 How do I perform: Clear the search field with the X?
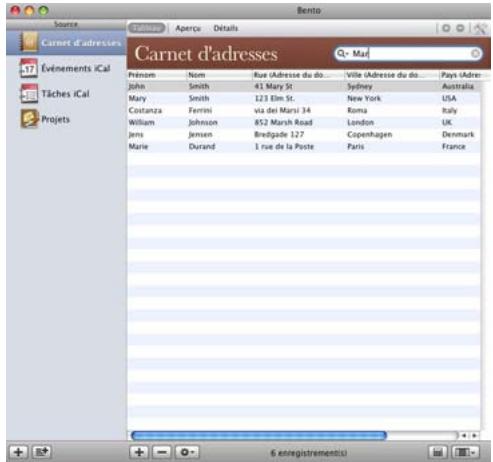click(x=475, y=53)
